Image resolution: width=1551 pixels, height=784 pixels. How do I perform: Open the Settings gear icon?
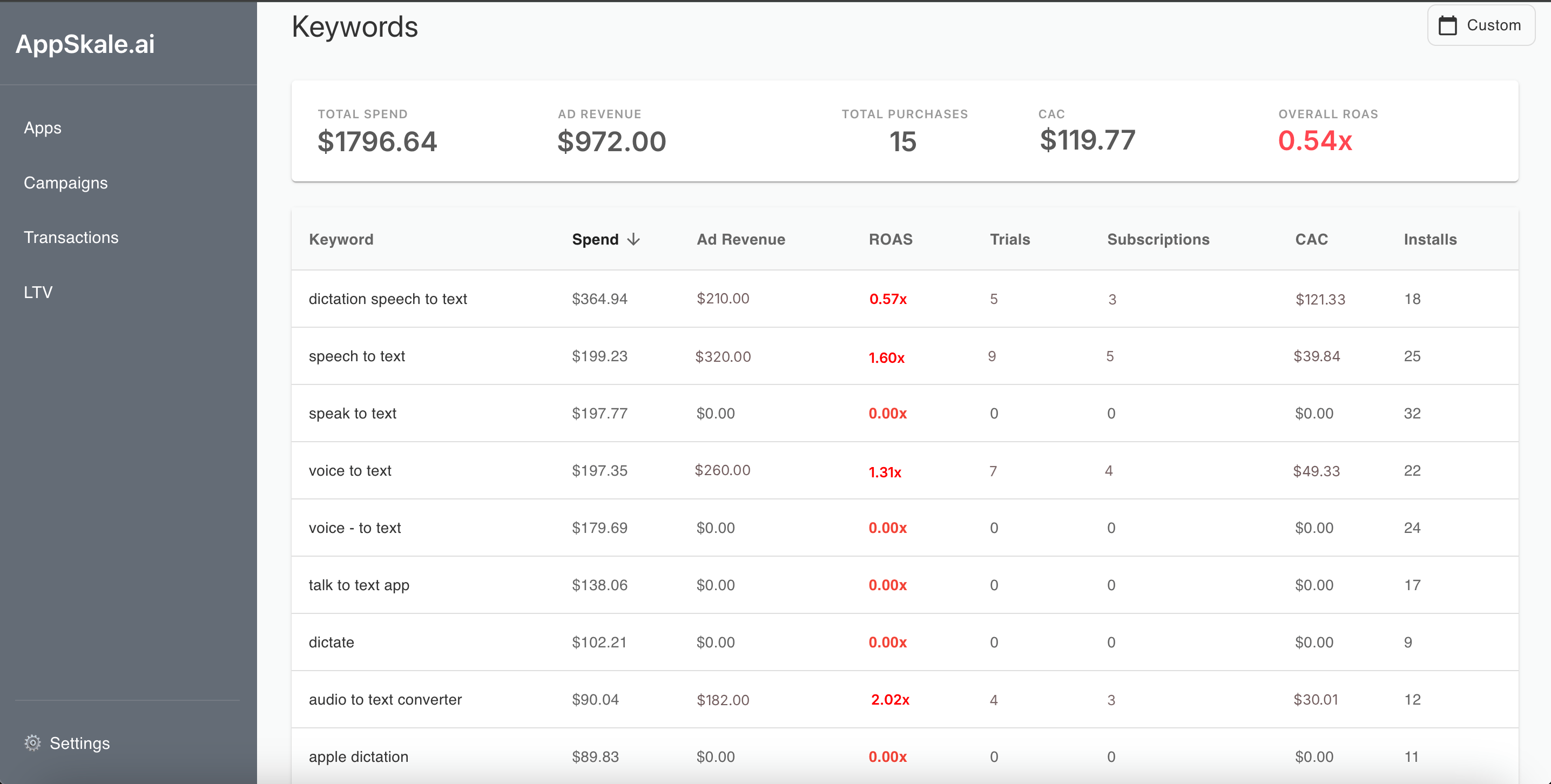pyautogui.click(x=33, y=743)
